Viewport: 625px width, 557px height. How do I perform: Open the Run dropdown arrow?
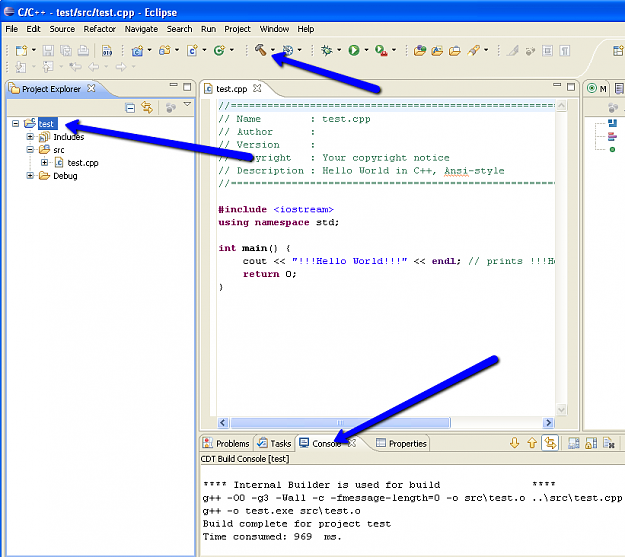[x=366, y=50]
